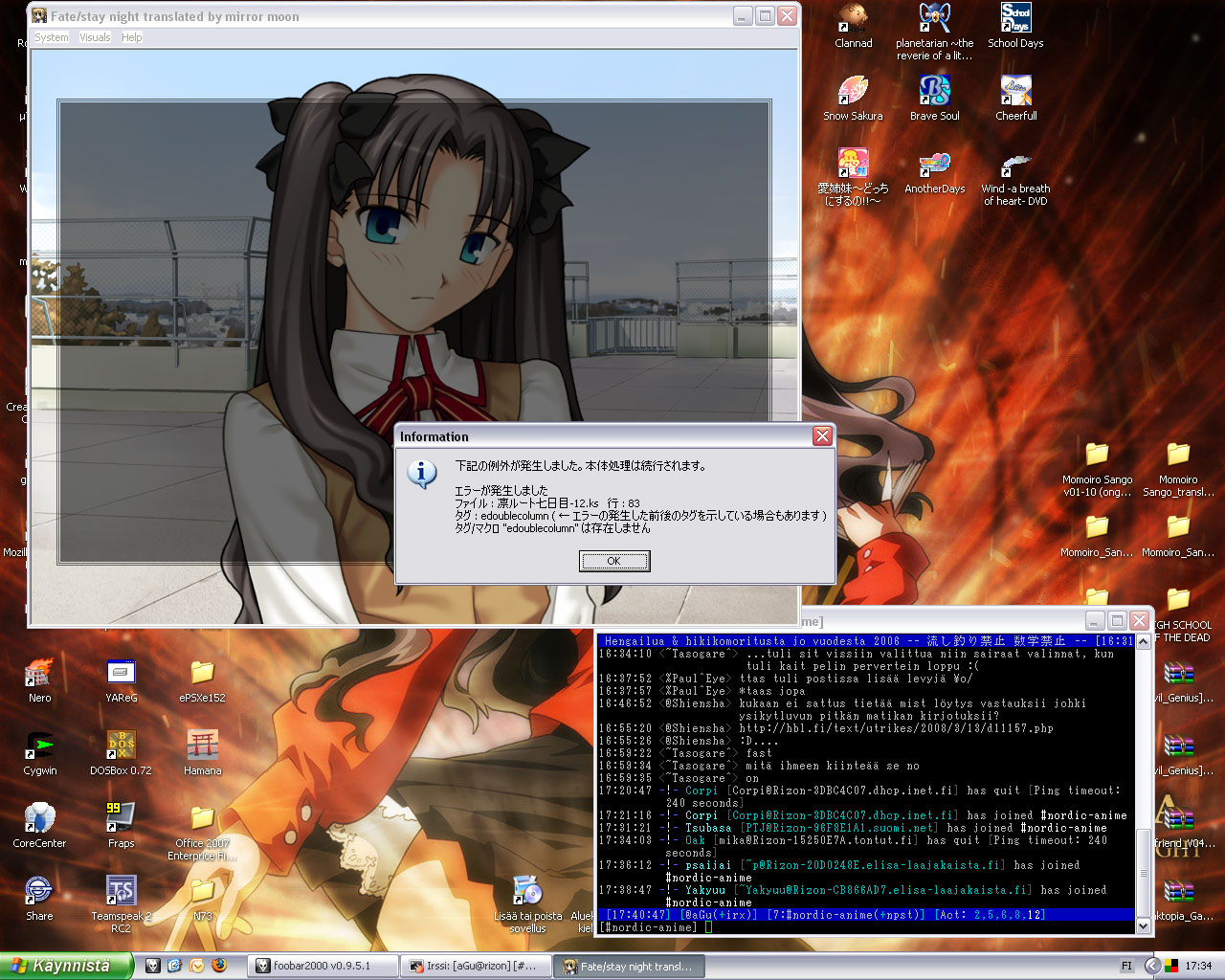Click the Irssi window scrollbar thumb
Screen dimensions: 1225x980
tap(1143, 871)
